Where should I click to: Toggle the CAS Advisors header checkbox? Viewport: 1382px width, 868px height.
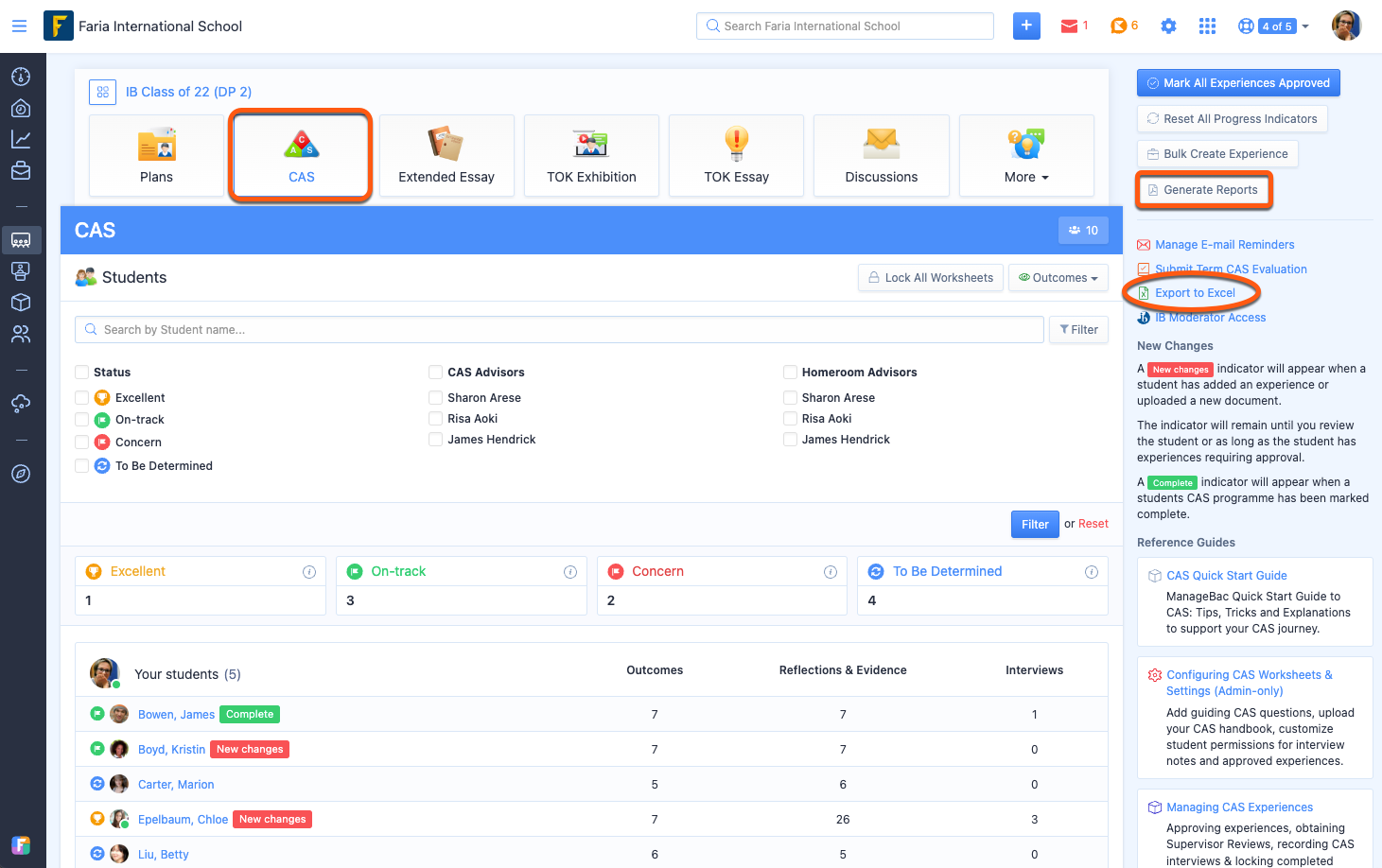click(435, 372)
